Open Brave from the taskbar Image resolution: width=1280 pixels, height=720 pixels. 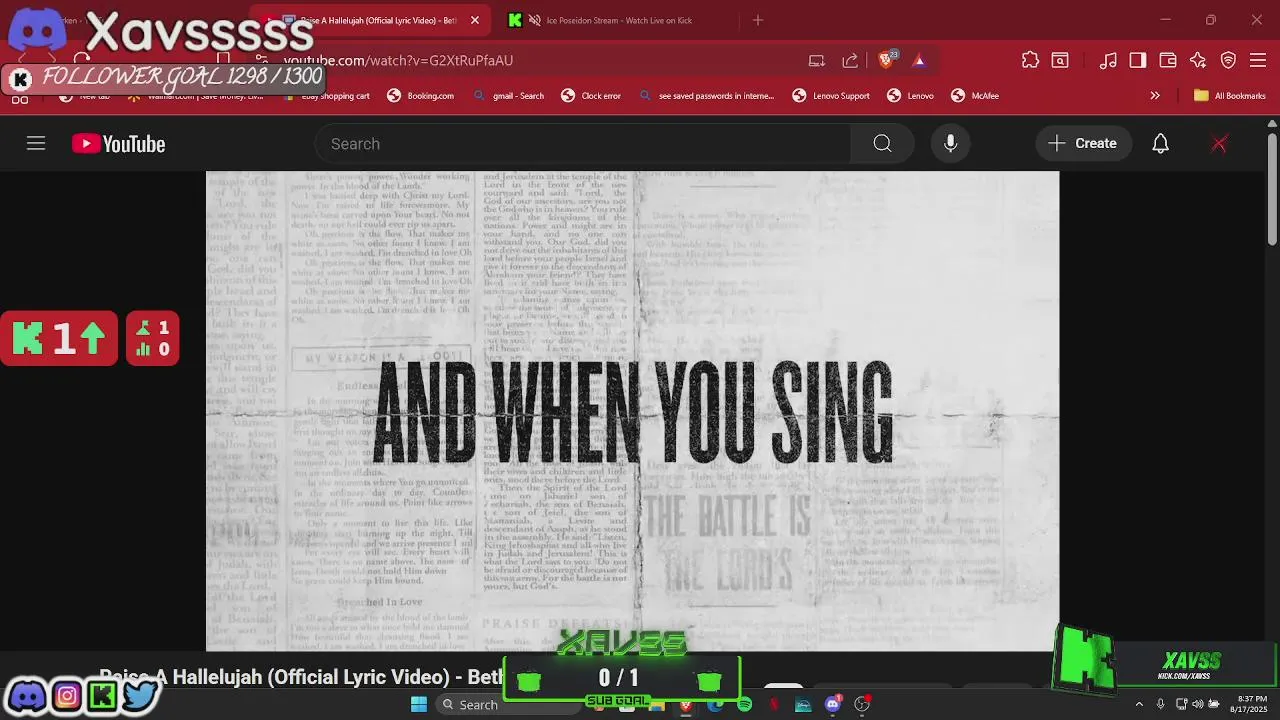(685, 705)
